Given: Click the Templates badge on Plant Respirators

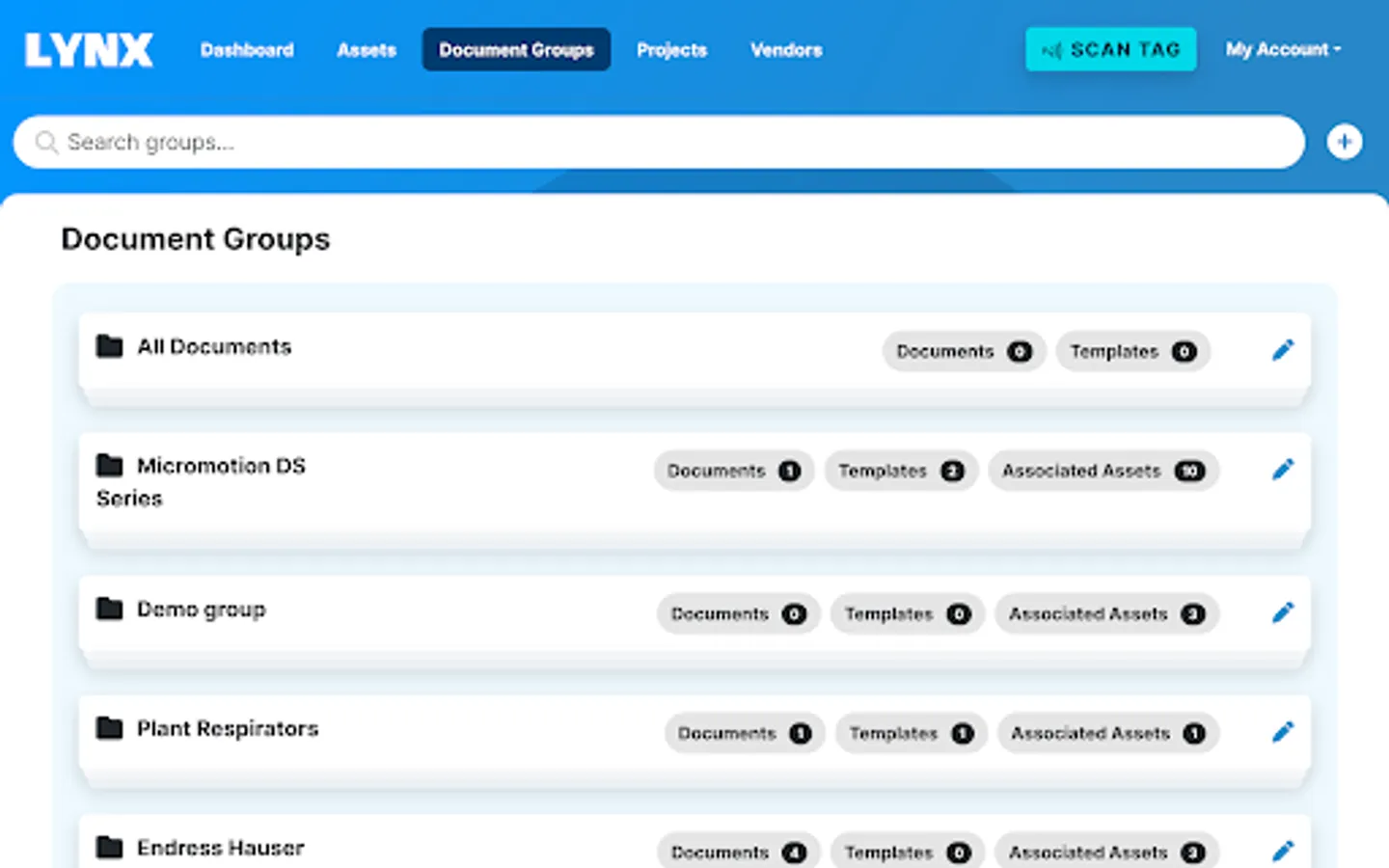Looking at the screenshot, I should coord(911,733).
